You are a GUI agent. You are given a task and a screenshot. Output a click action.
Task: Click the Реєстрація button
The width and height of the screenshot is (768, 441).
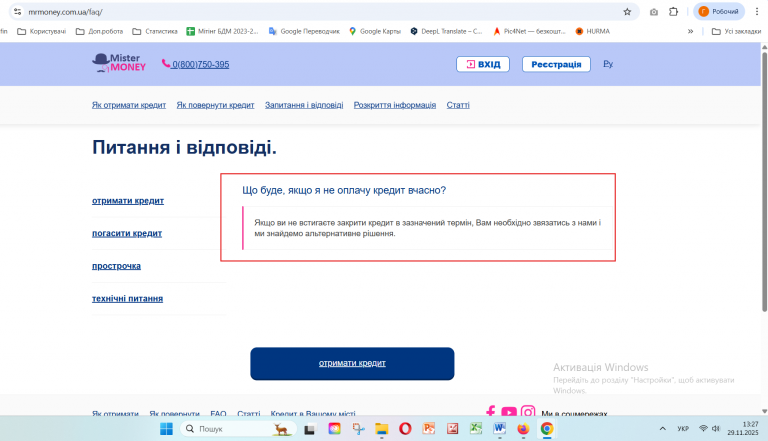point(556,64)
